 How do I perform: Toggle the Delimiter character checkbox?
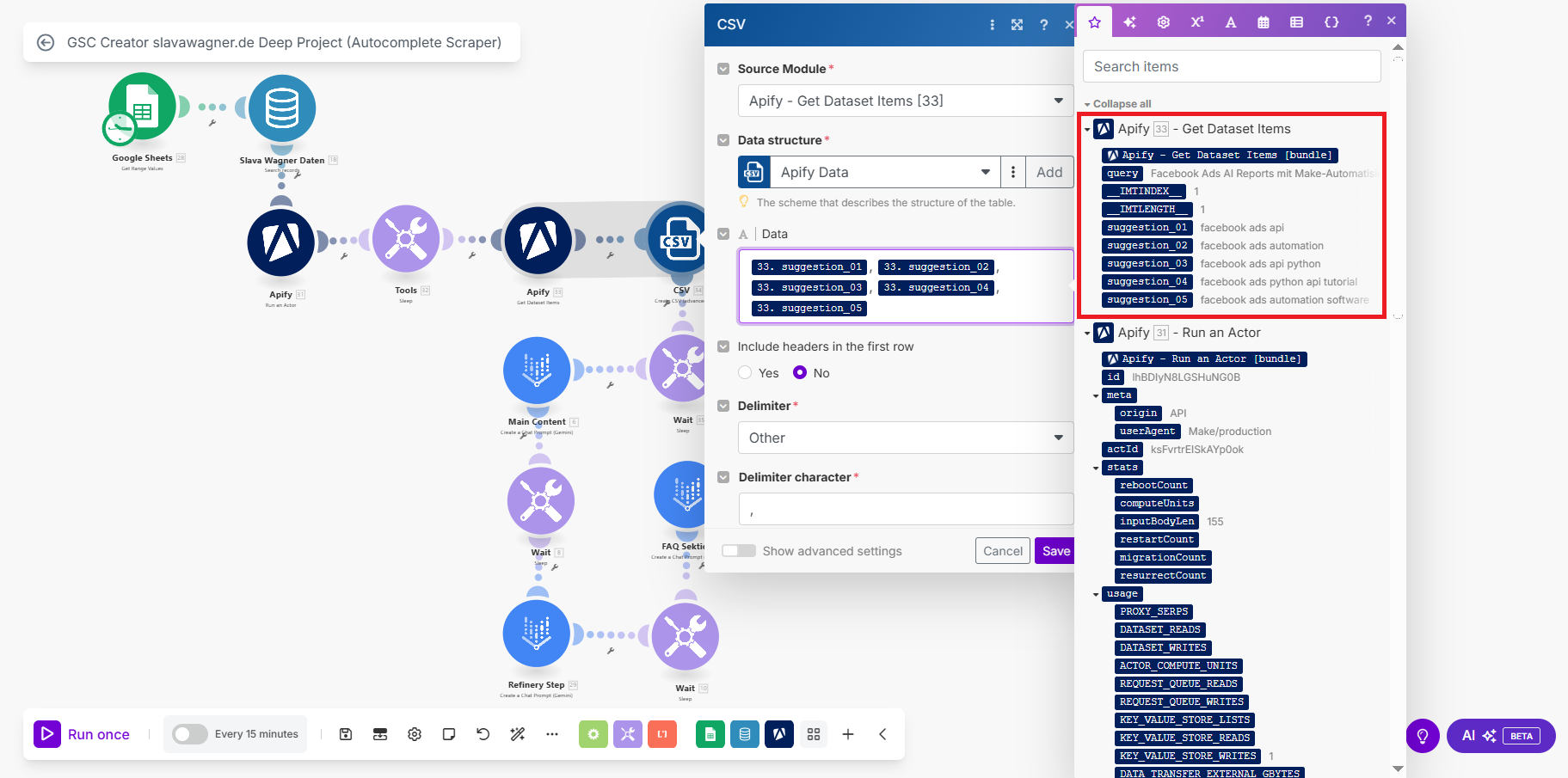(723, 477)
